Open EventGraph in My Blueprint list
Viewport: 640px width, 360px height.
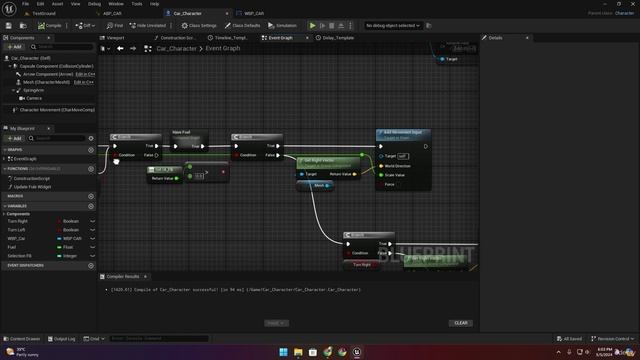tap(24, 159)
